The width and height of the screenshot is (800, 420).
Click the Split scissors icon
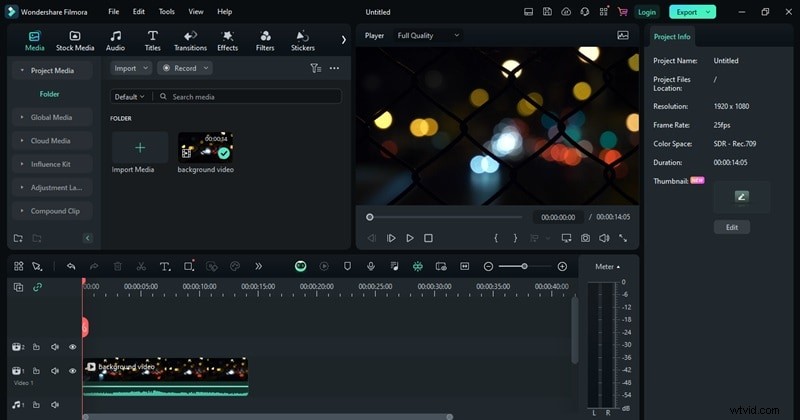coord(141,266)
